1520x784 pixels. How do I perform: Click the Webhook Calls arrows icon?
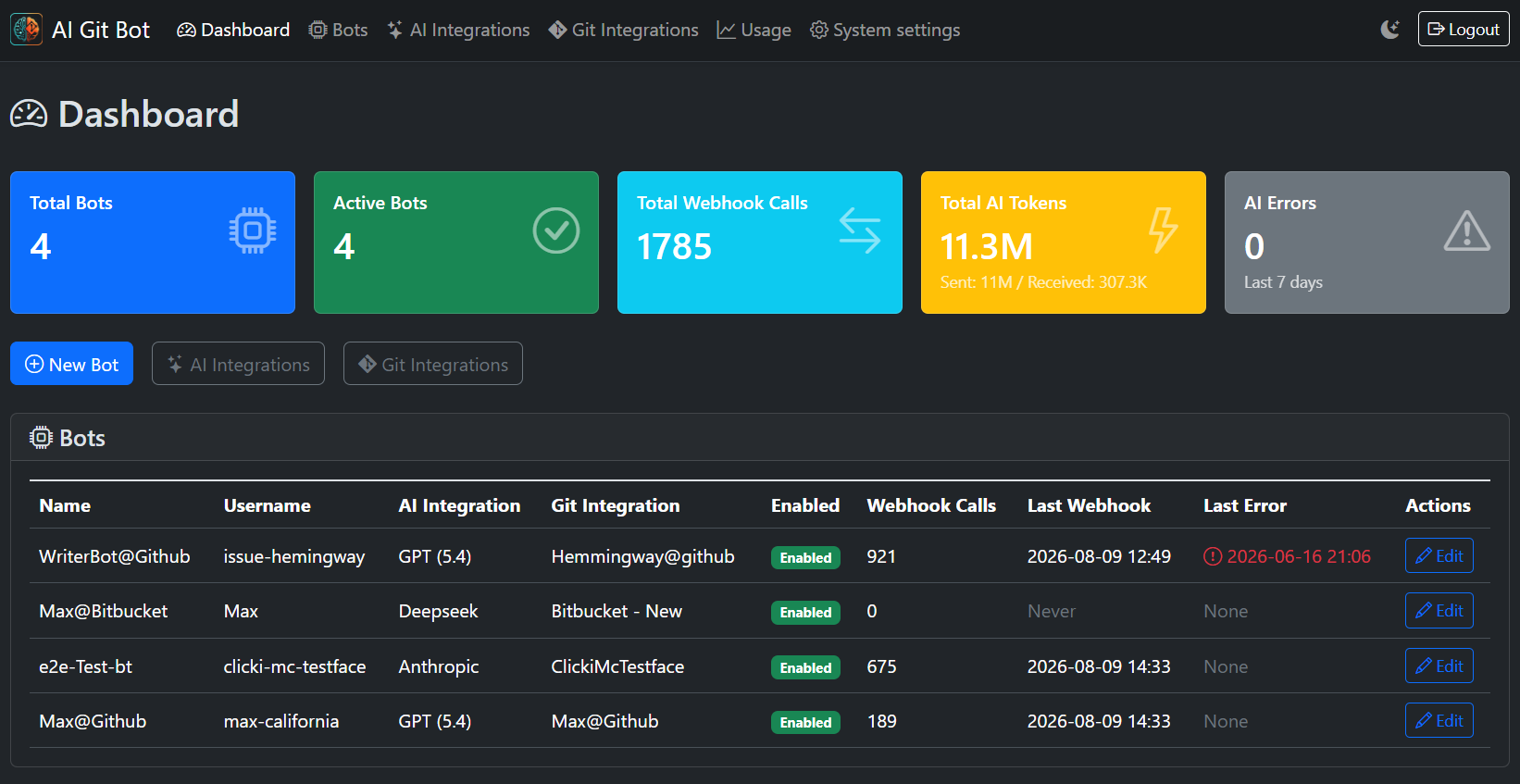click(x=860, y=230)
